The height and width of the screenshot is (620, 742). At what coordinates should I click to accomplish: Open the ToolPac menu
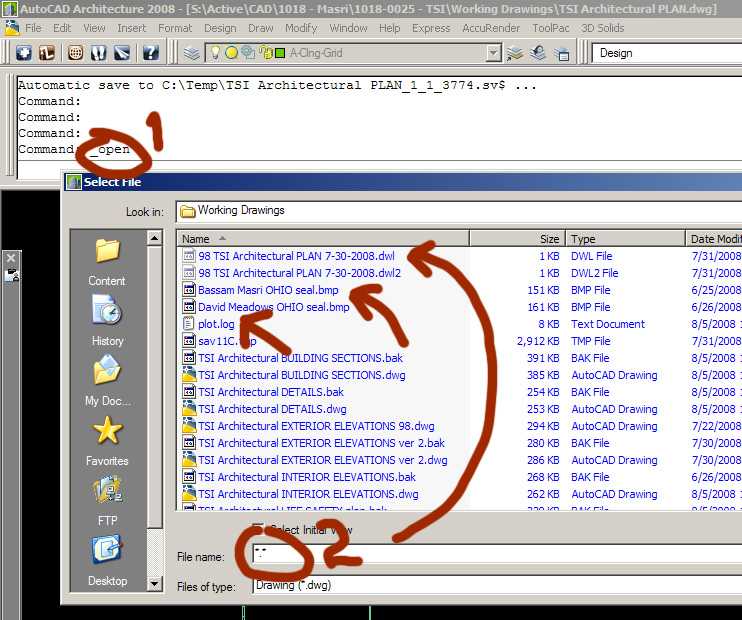551,28
